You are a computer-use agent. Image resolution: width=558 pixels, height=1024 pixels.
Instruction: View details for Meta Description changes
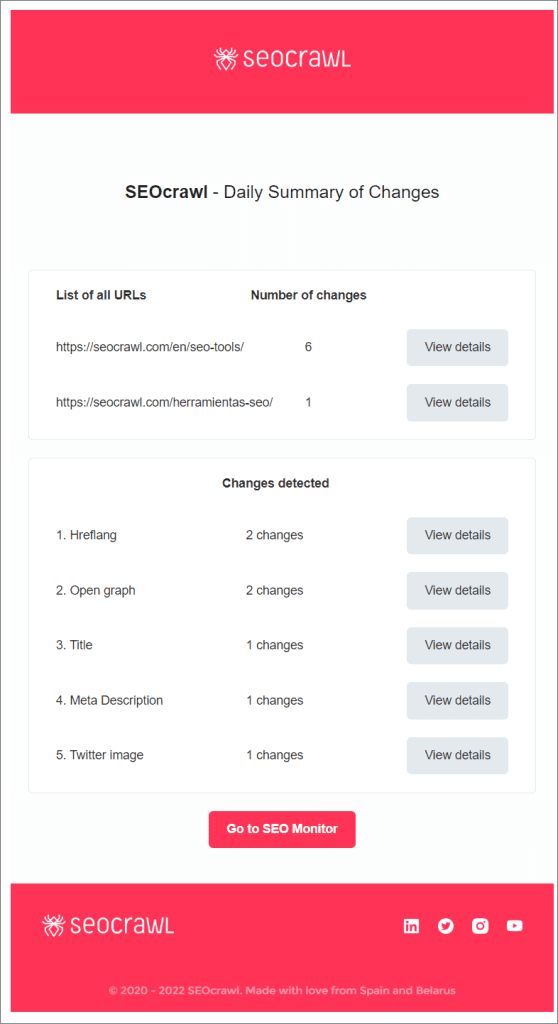tap(457, 700)
